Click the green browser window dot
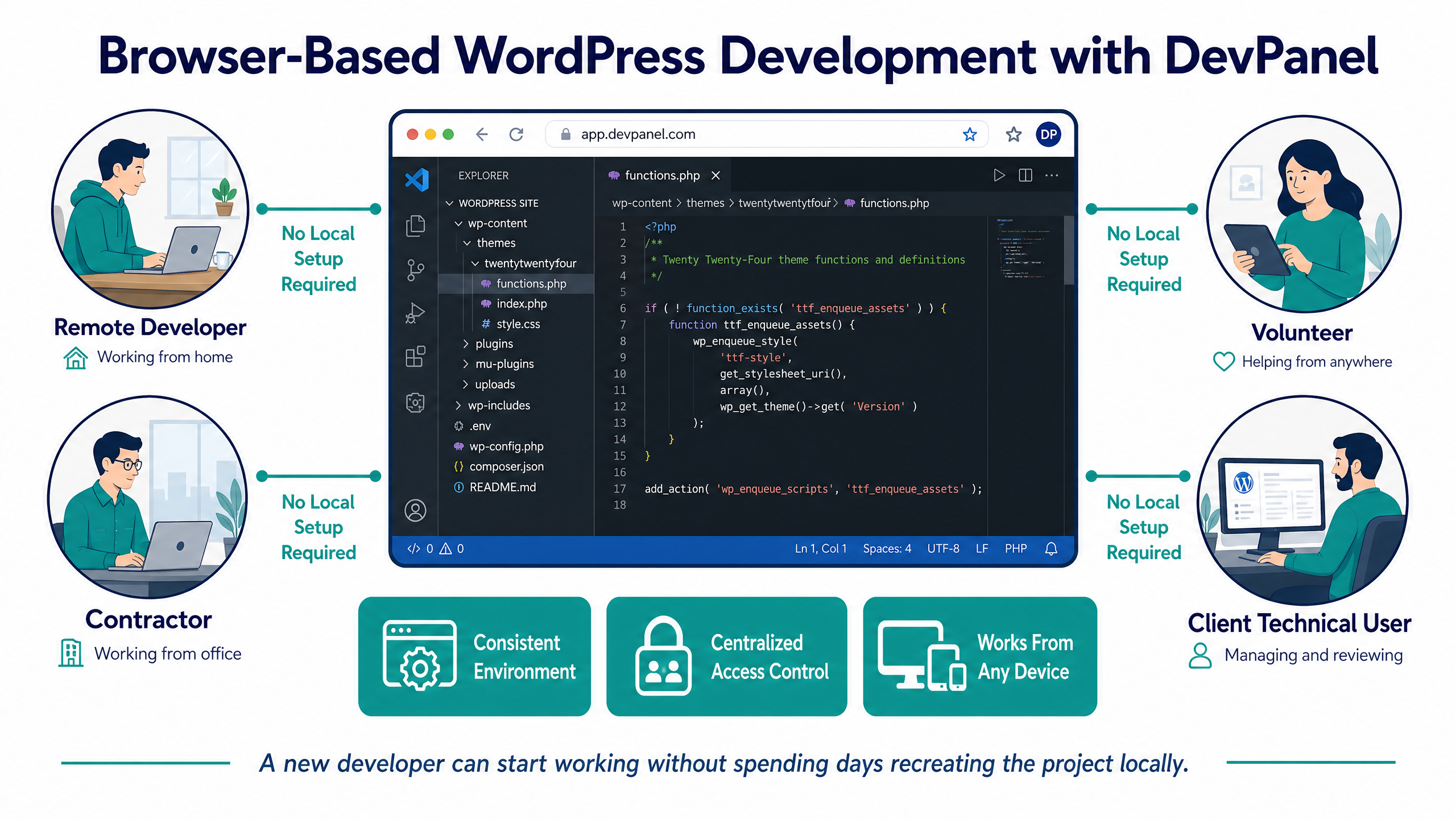1456x819 pixels. pyautogui.click(x=448, y=134)
